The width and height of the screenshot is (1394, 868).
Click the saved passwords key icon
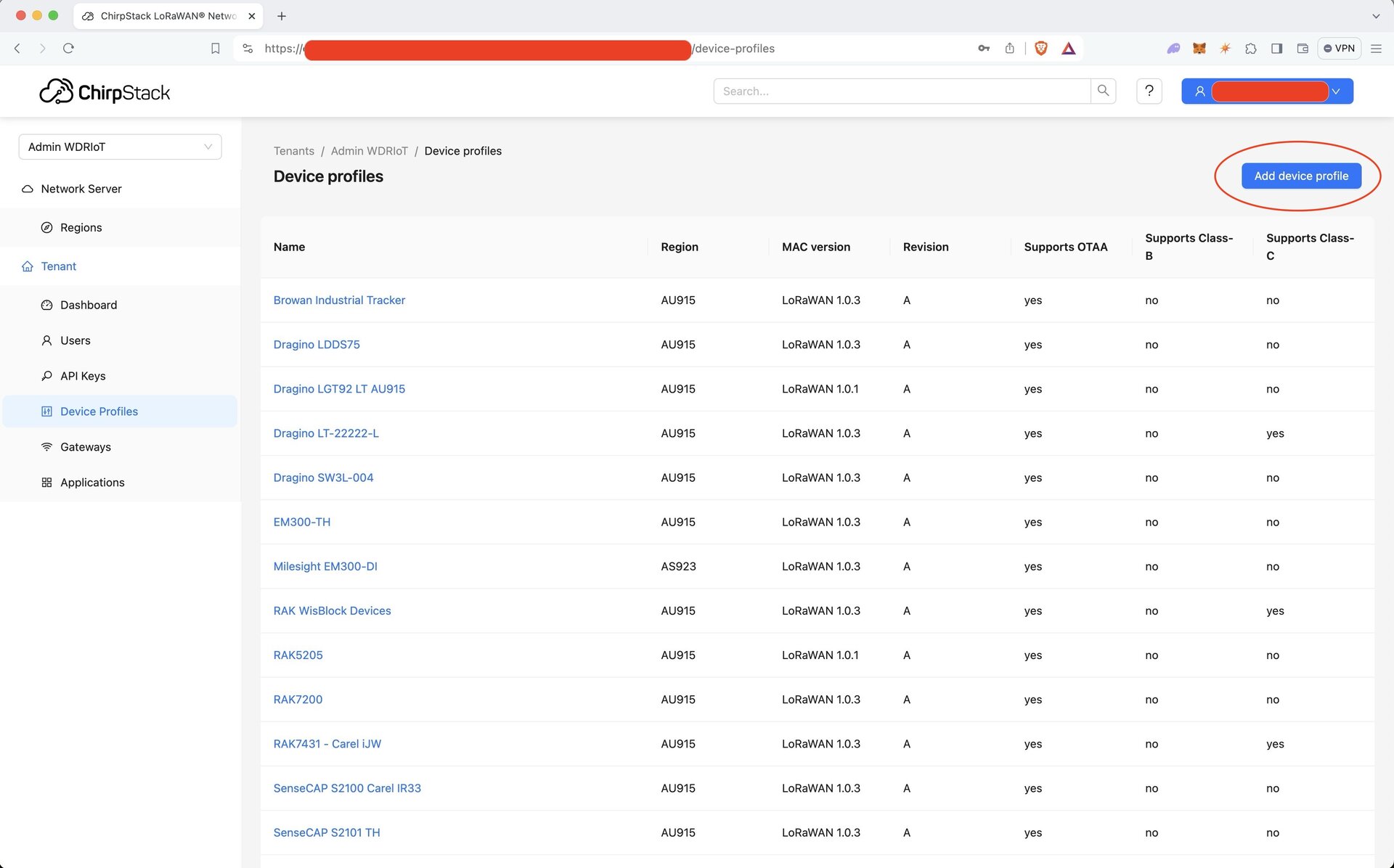[984, 49]
